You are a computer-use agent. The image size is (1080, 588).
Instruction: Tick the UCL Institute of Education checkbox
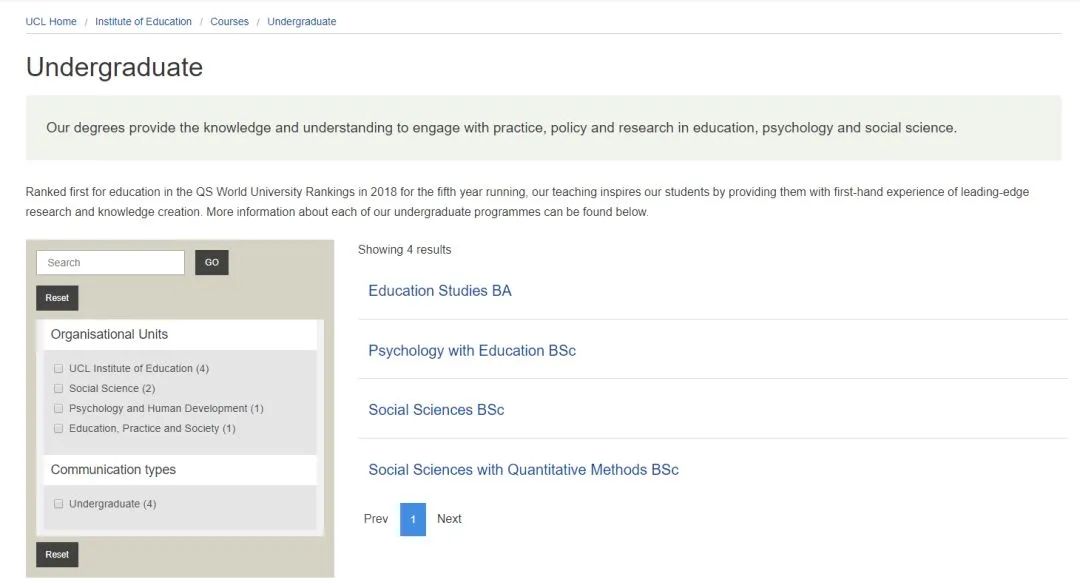(59, 369)
